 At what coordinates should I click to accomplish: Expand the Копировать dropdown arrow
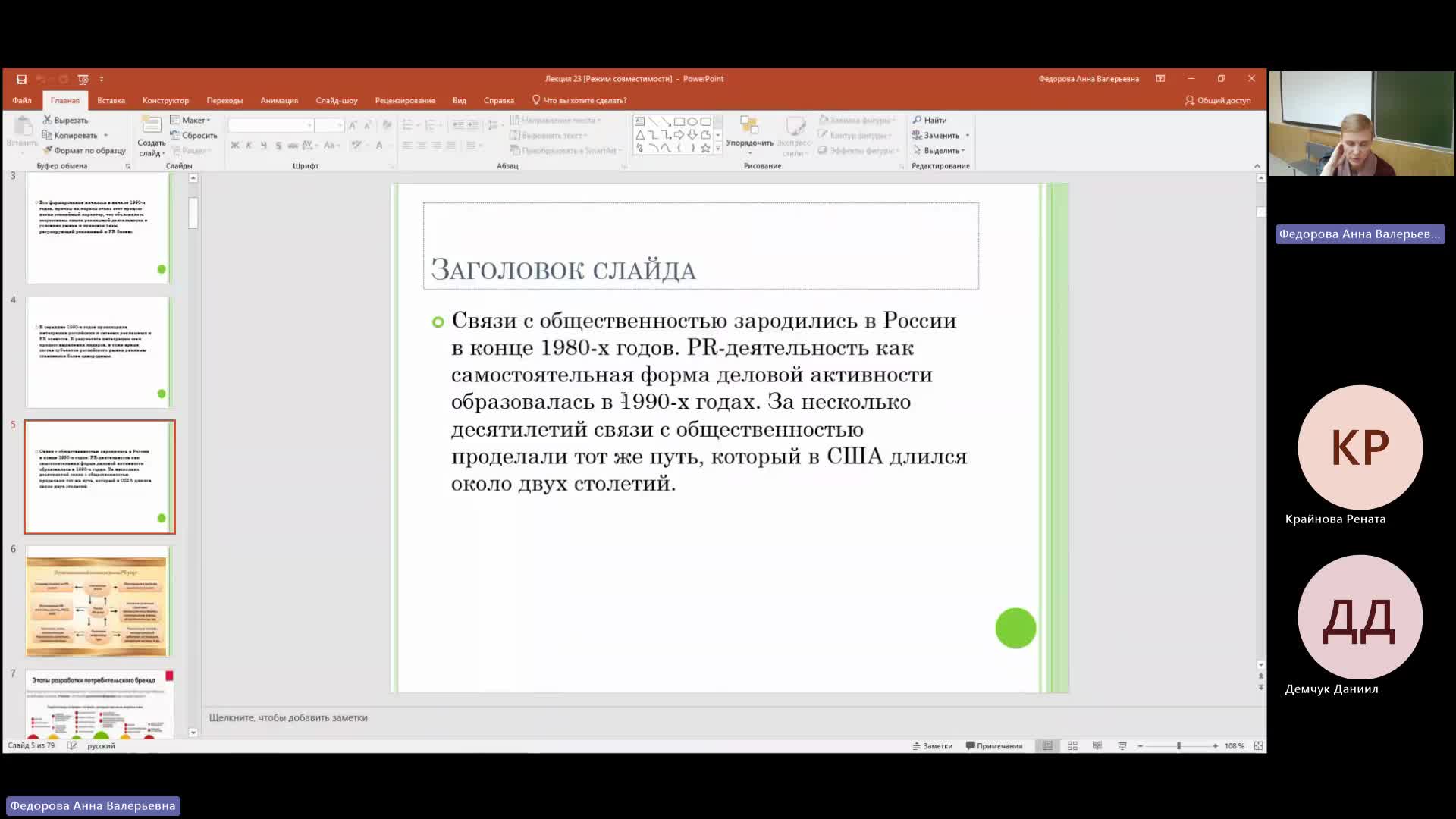tap(105, 135)
